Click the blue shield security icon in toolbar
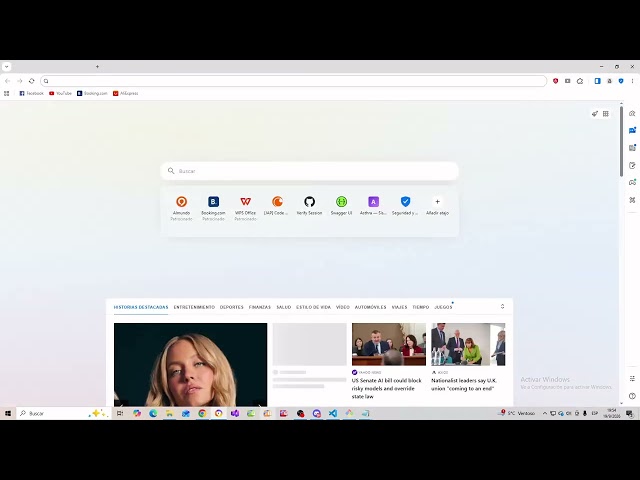640x480 pixels. coord(621,81)
